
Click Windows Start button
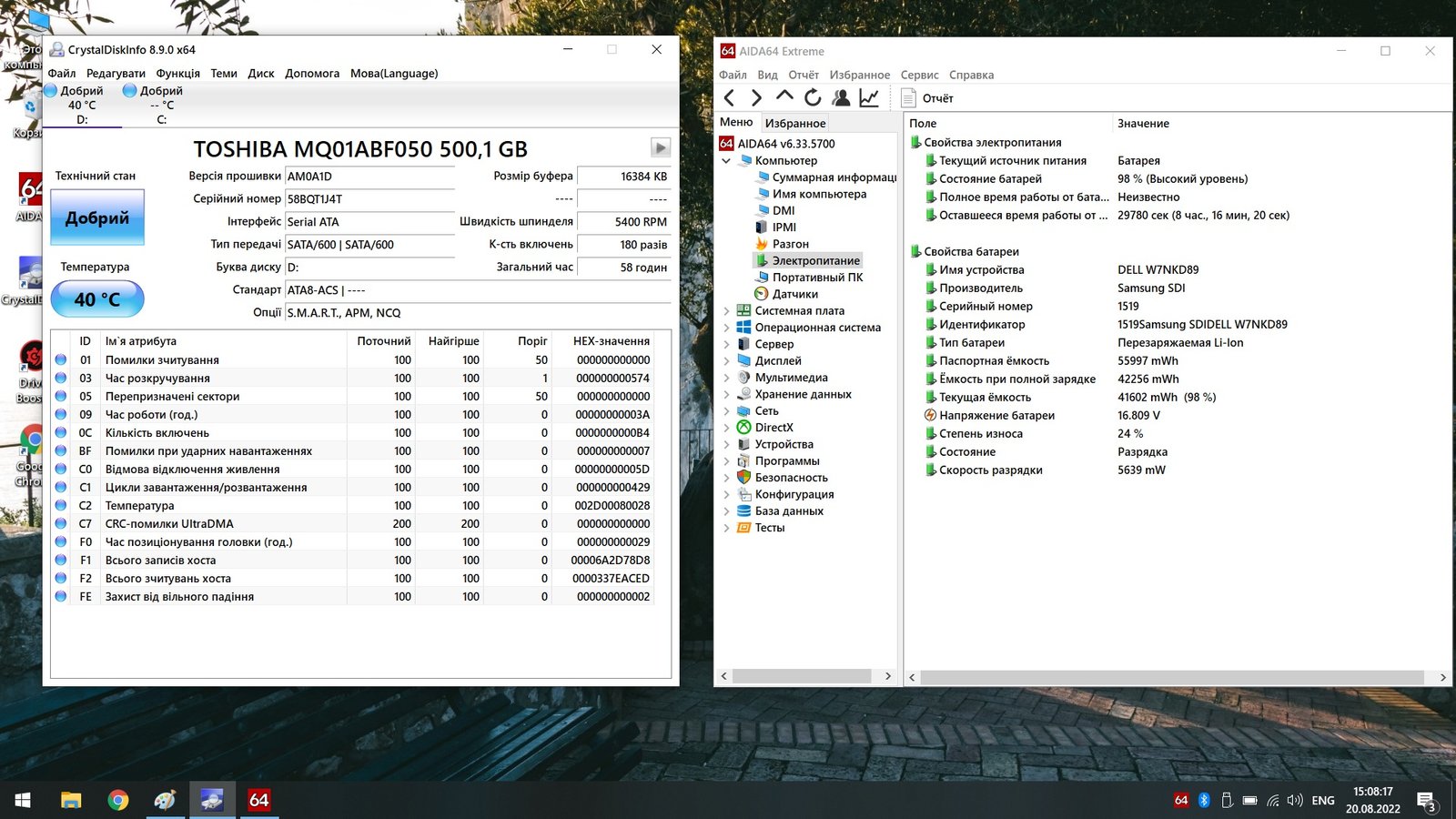click(x=23, y=800)
